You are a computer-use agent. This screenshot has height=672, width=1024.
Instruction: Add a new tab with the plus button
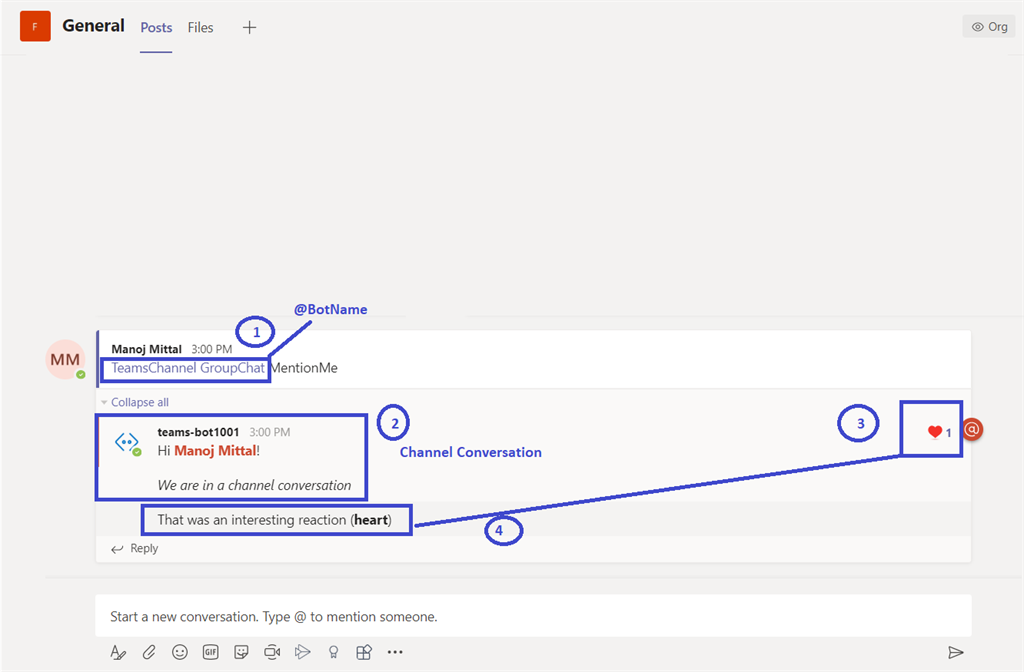tap(249, 27)
